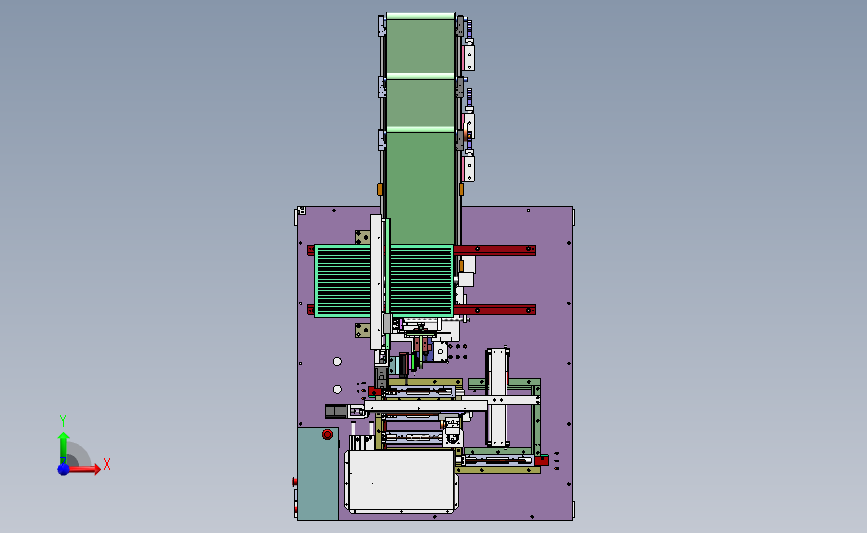Image resolution: width=867 pixels, height=533 pixels.
Task: Select the long white horizontal beam
Action: [426, 406]
